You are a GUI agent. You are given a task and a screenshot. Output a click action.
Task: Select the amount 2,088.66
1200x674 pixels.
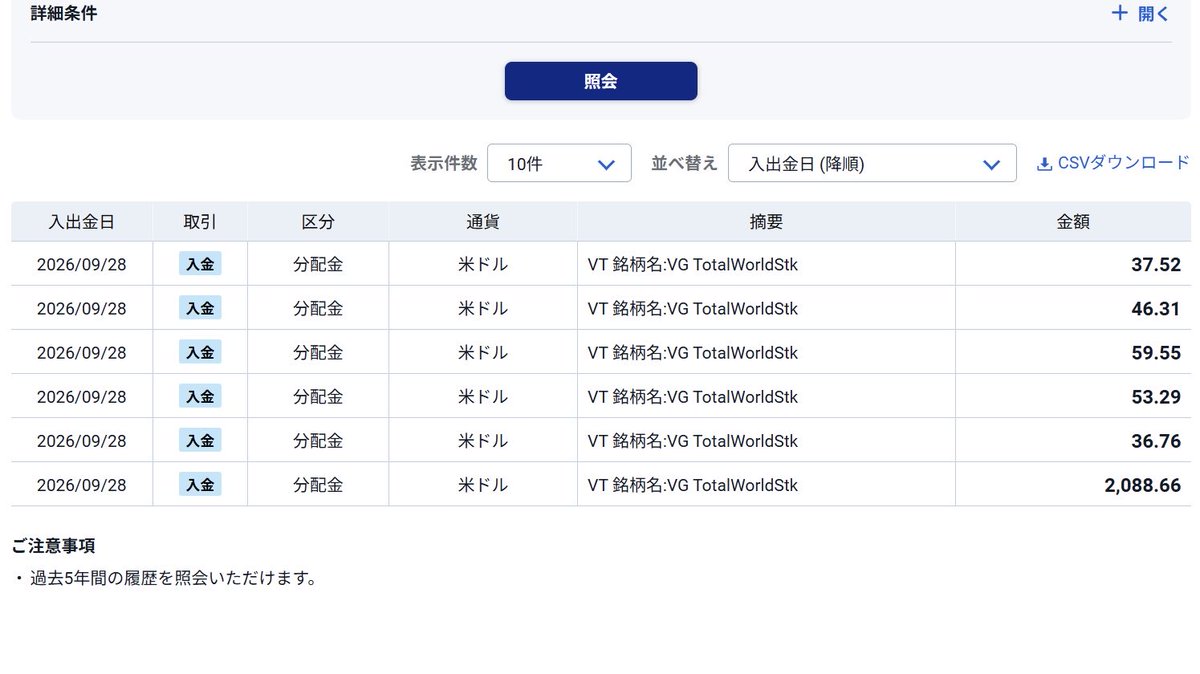click(x=1143, y=485)
